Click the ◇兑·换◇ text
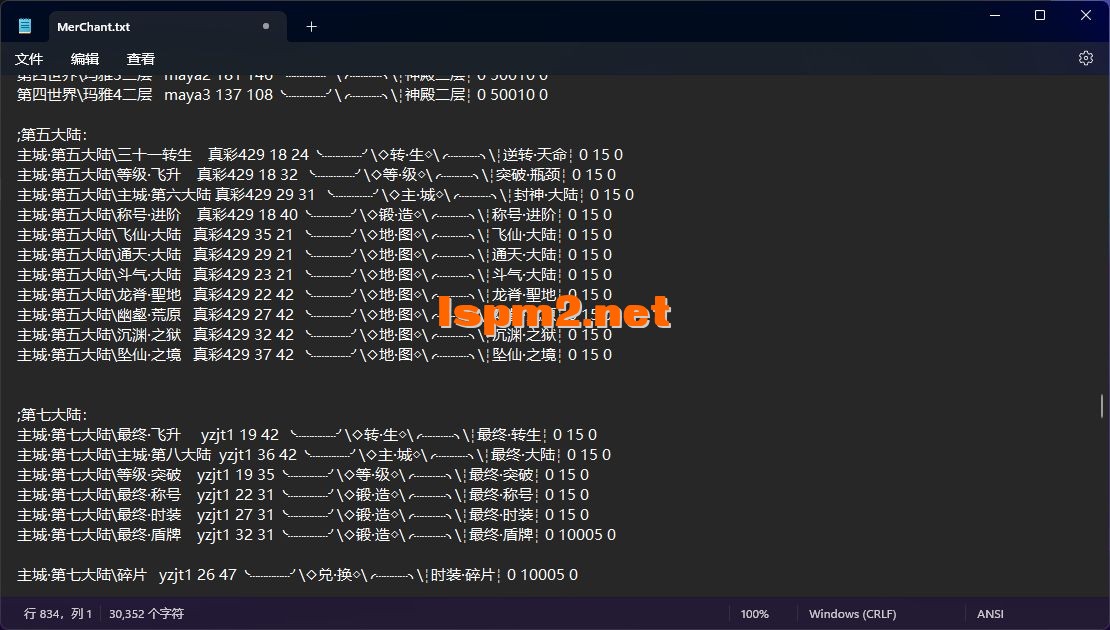This screenshot has width=1110, height=630. pos(335,575)
